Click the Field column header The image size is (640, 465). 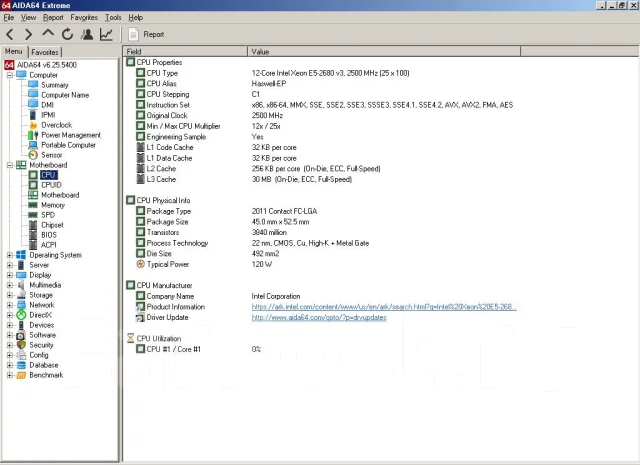point(186,51)
